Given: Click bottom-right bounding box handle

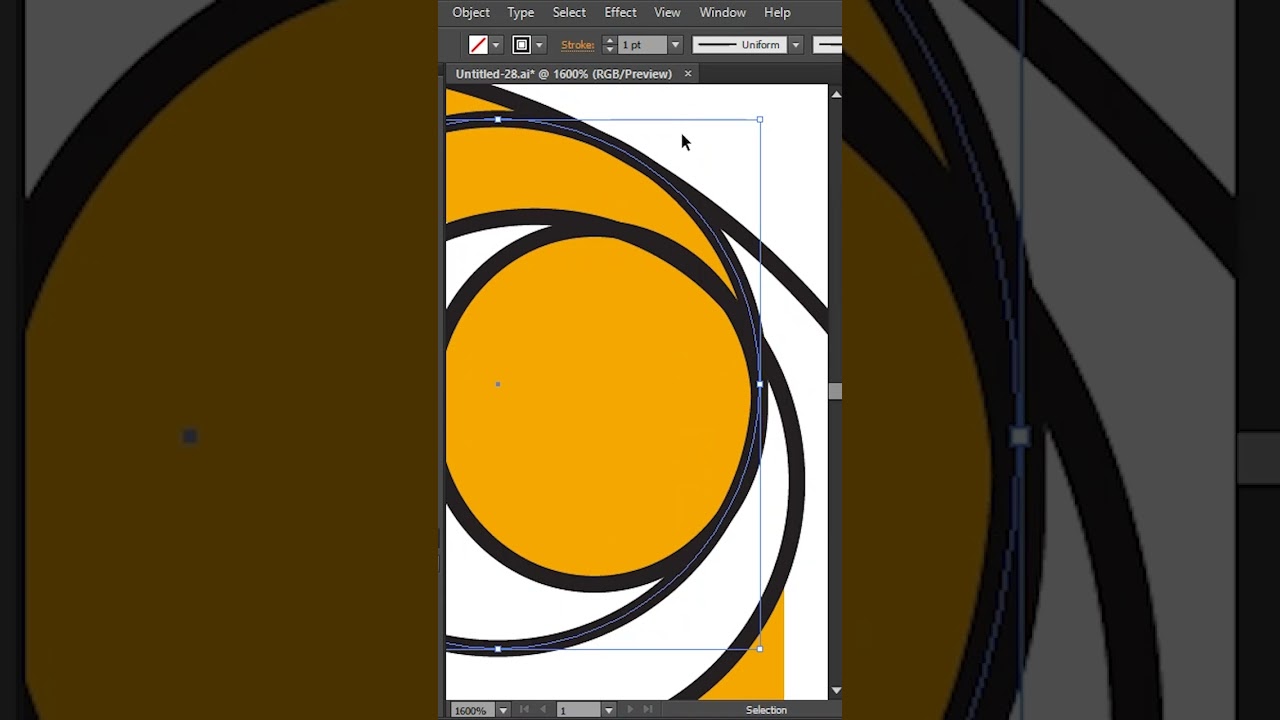Looking at the screenshot, I should tap(760, 649).
